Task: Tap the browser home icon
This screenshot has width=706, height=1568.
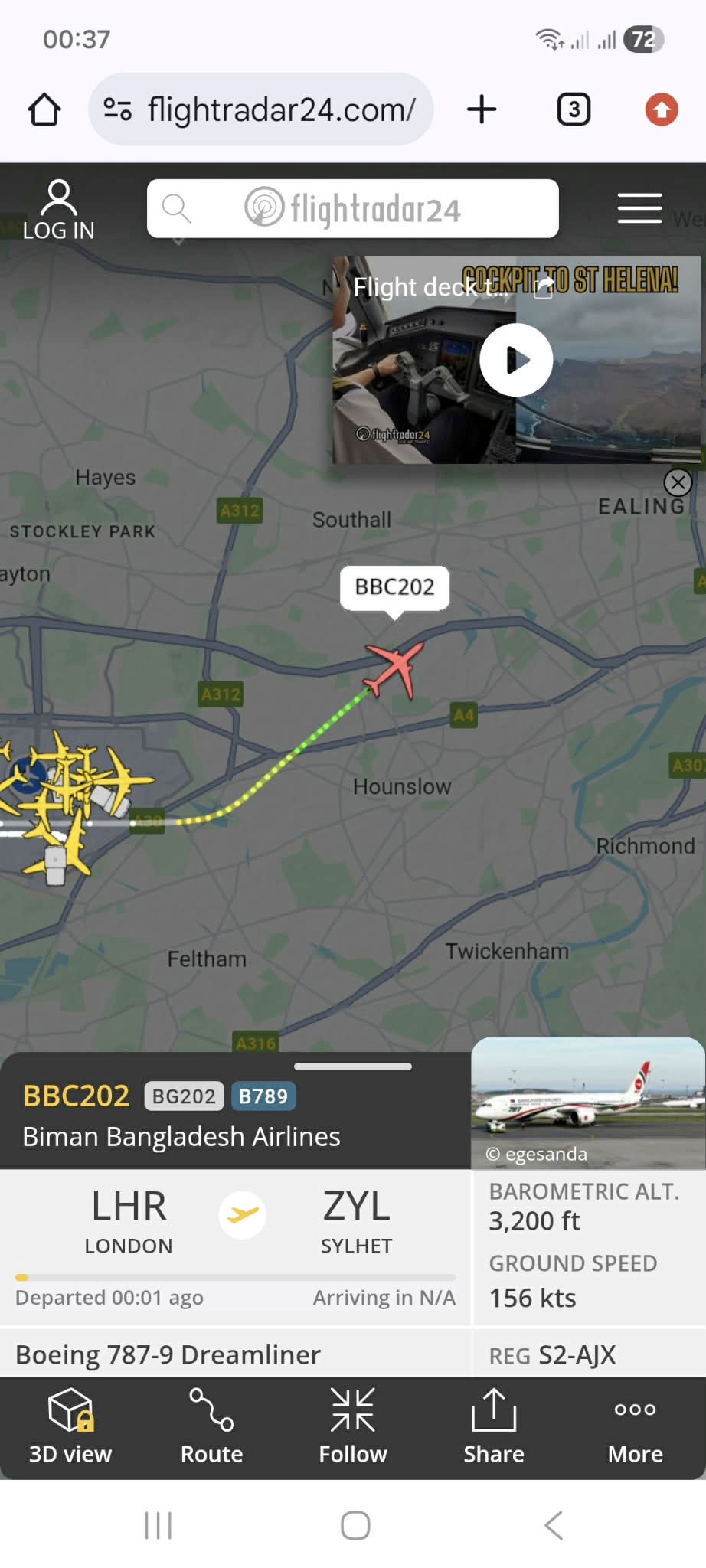Action: tap(44, 109)
